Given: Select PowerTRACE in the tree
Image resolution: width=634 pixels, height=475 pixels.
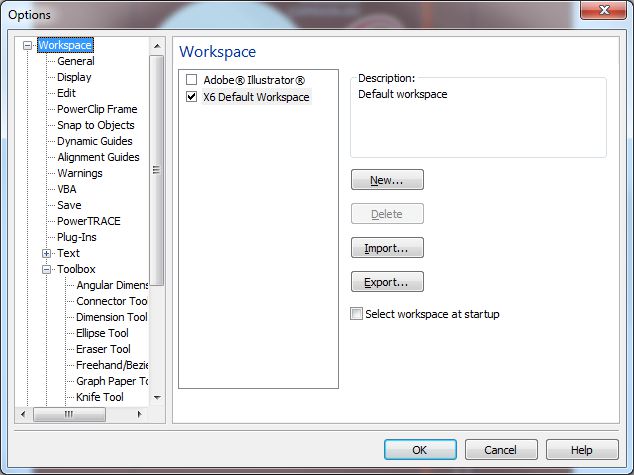Looking at the screenshot, I should 89,221.
